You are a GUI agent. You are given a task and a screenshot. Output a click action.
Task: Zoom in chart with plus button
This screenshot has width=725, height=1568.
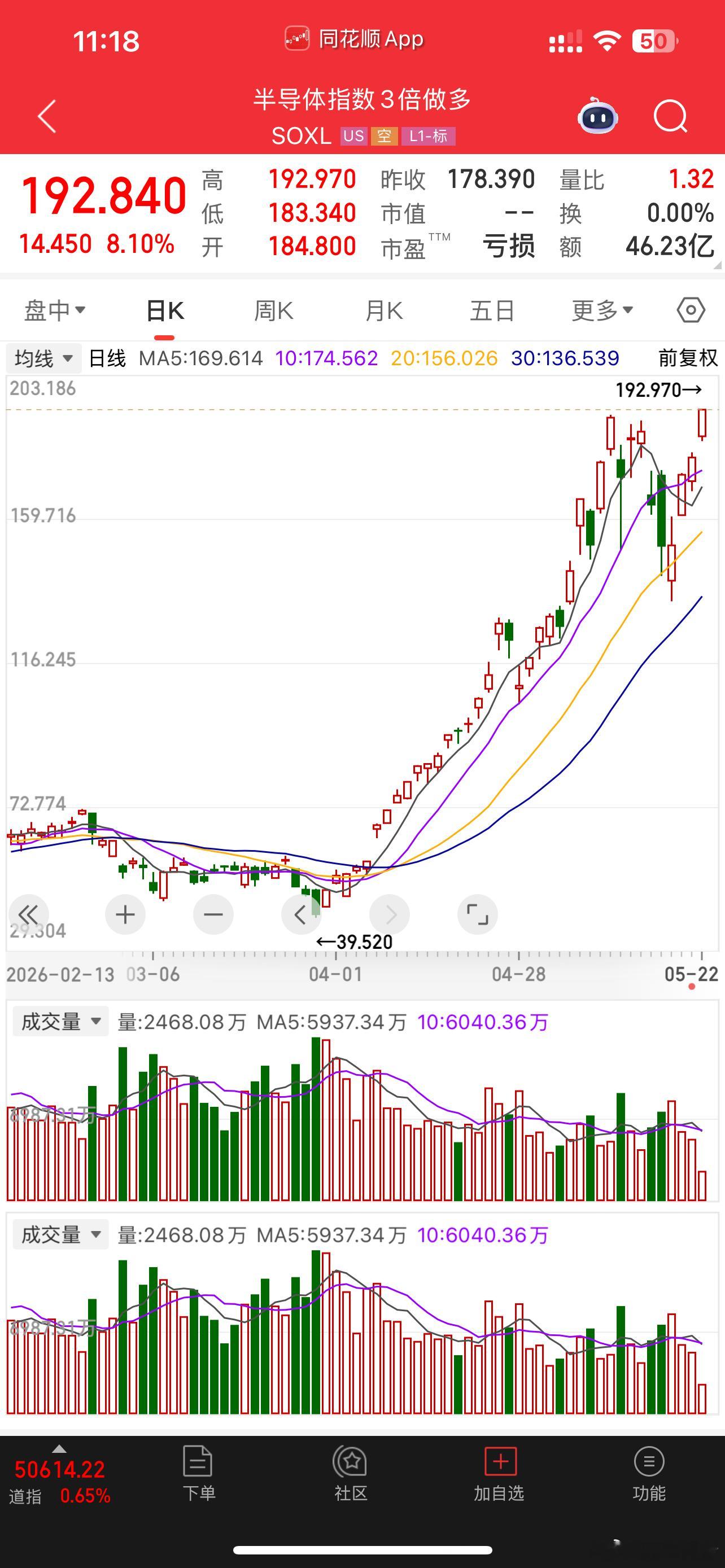pyautogui.click(x=125, y=914)
